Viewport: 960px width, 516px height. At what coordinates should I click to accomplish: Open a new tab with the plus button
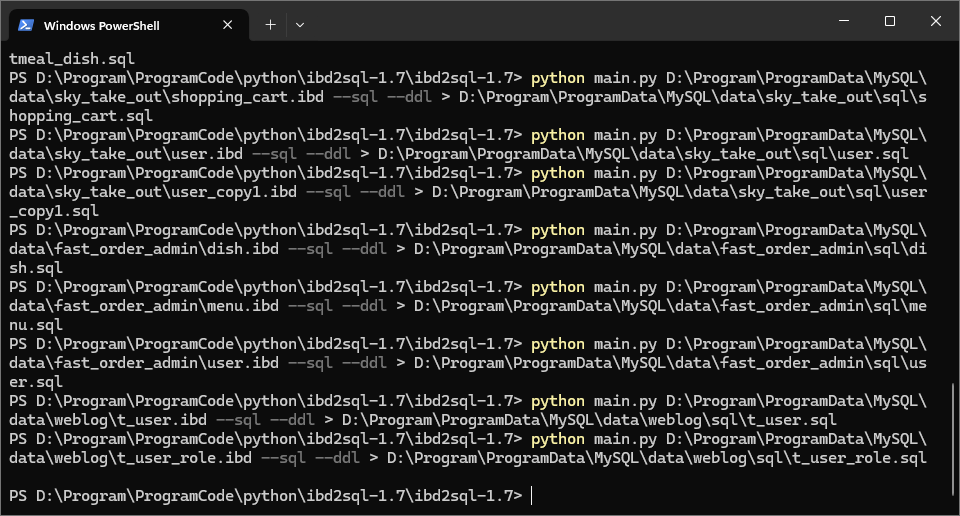tap(270, 25)
